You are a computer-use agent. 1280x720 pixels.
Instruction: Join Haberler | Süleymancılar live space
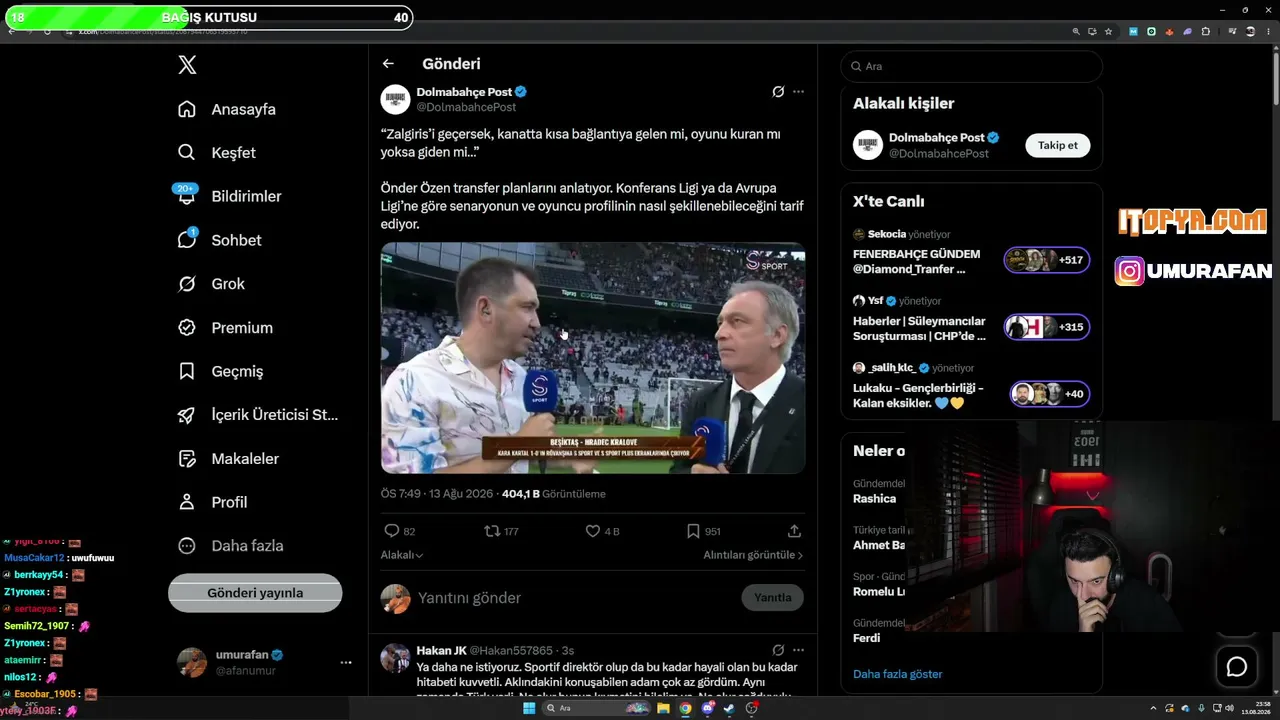[1046, 327]
